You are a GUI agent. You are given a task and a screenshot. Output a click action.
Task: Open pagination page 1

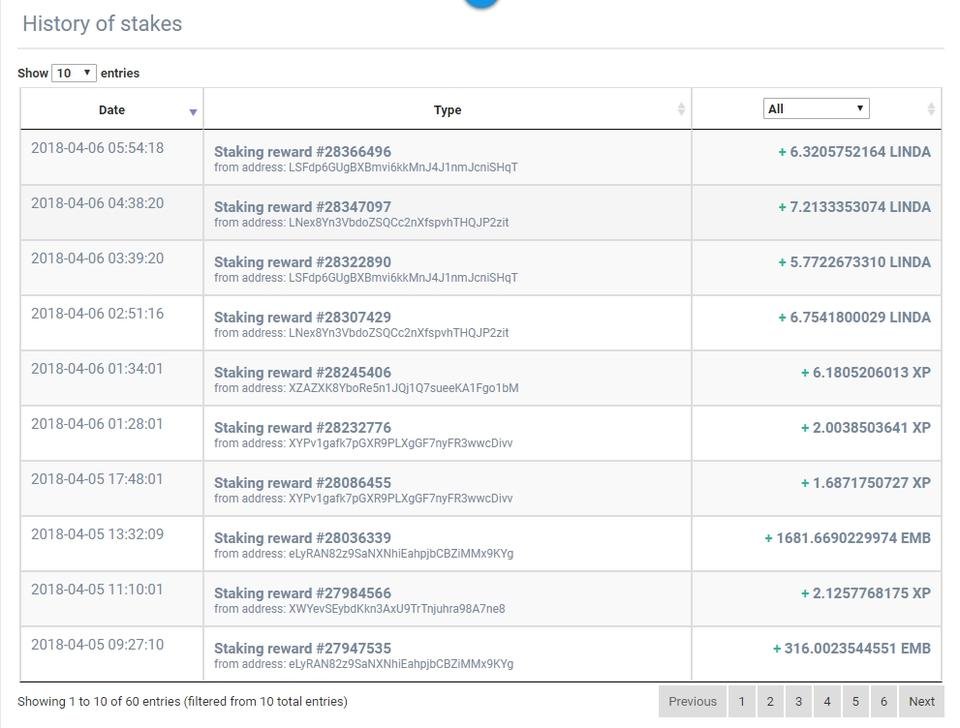coord(741,702)
